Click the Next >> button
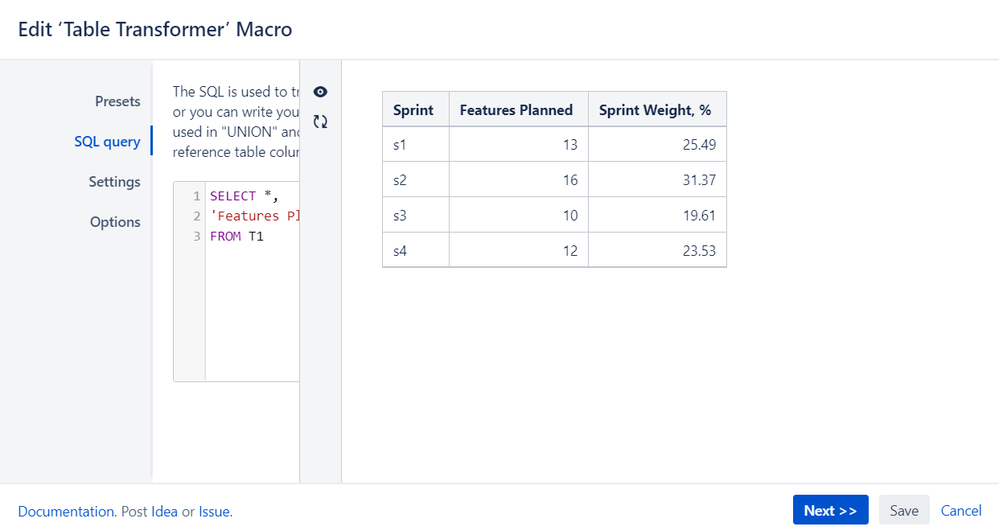This screenshot has height=531, width=999. point(830,510)
